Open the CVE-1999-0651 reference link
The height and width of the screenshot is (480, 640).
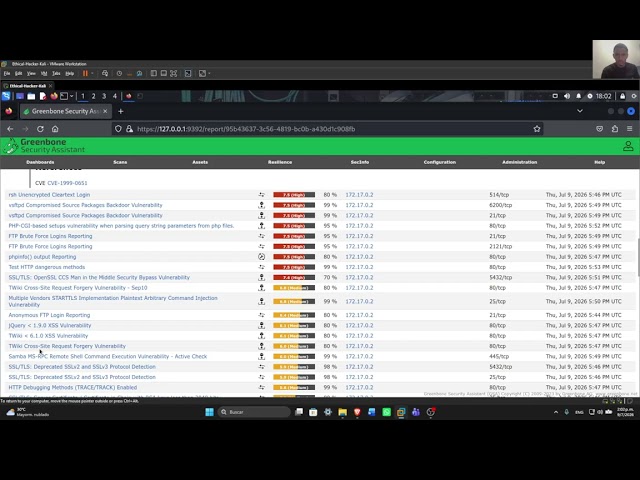67,183
